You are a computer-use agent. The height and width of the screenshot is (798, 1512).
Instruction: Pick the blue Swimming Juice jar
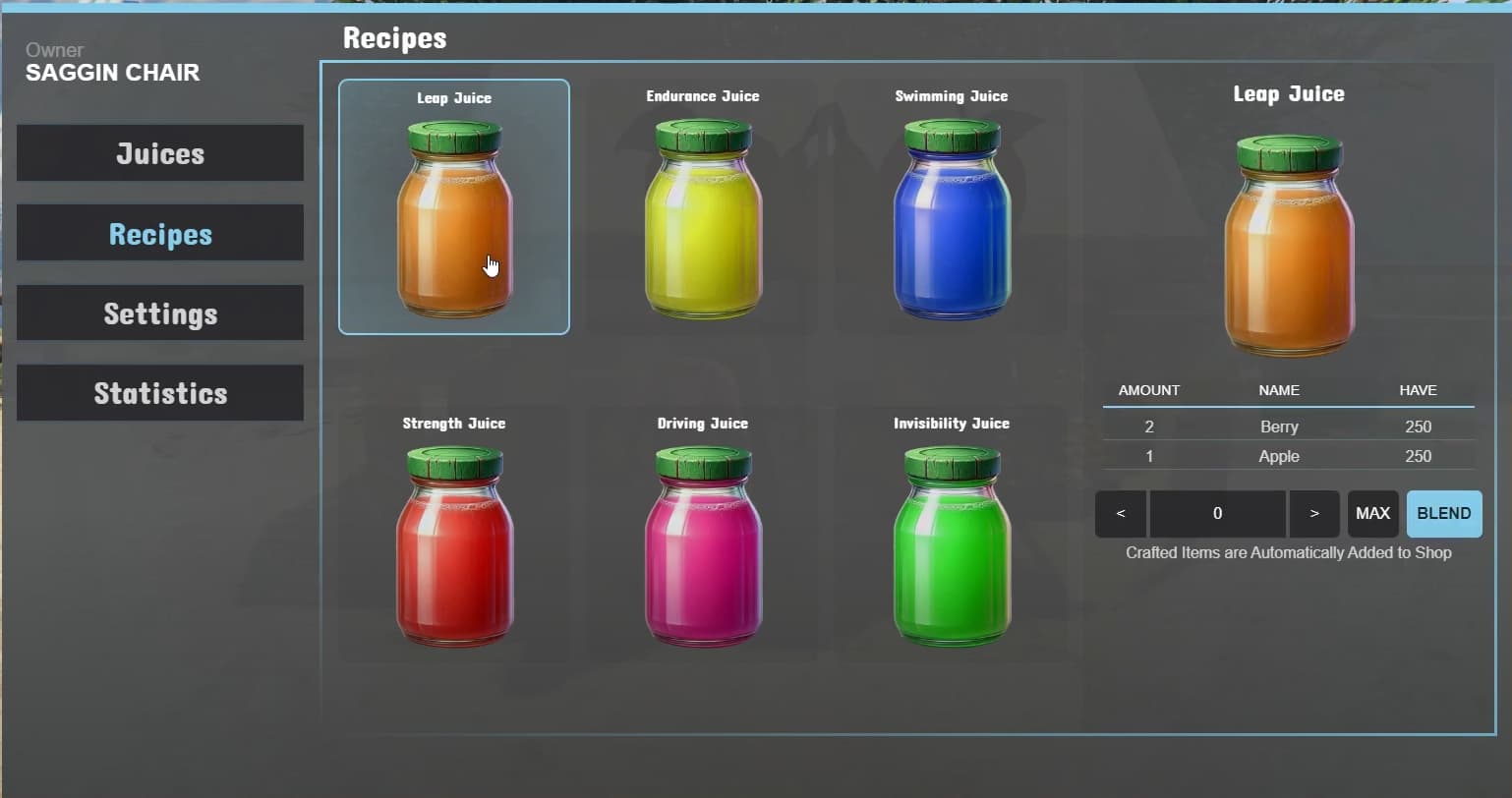(952, 218)
